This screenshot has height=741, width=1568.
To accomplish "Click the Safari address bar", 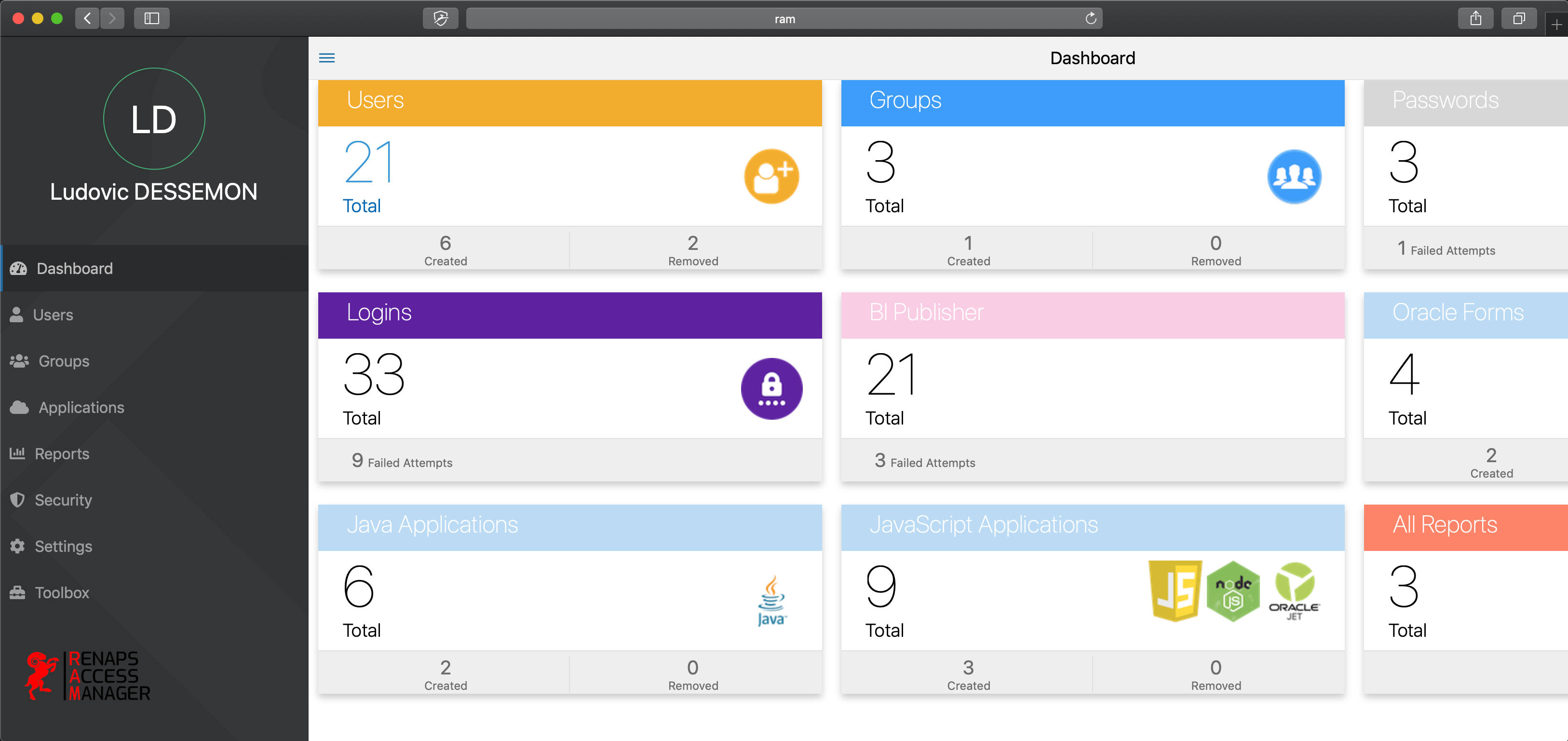I will point(784,18).
